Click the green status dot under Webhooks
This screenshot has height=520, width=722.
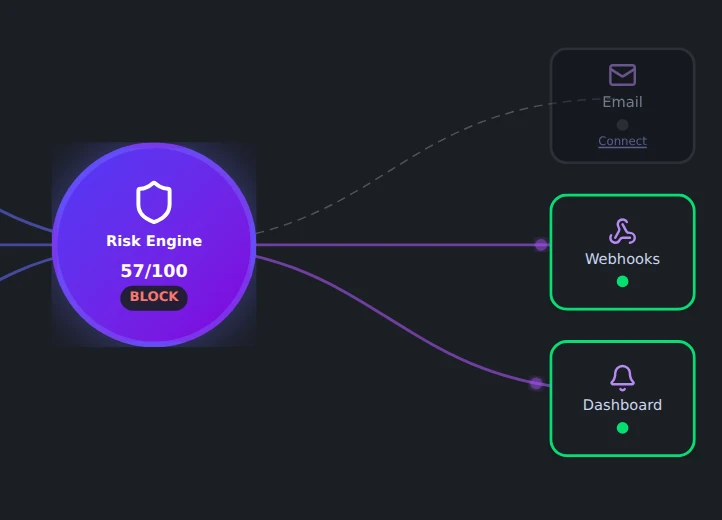coord(622,281)
